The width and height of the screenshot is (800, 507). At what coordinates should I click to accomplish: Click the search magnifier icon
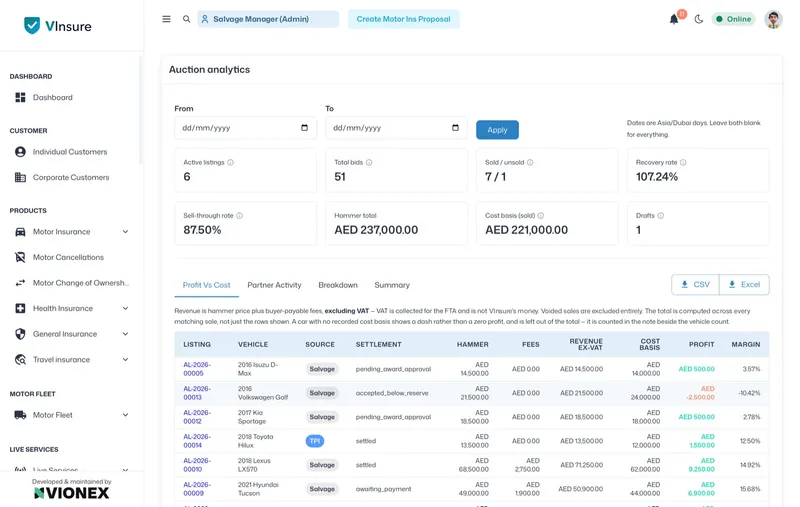[187, 19]
